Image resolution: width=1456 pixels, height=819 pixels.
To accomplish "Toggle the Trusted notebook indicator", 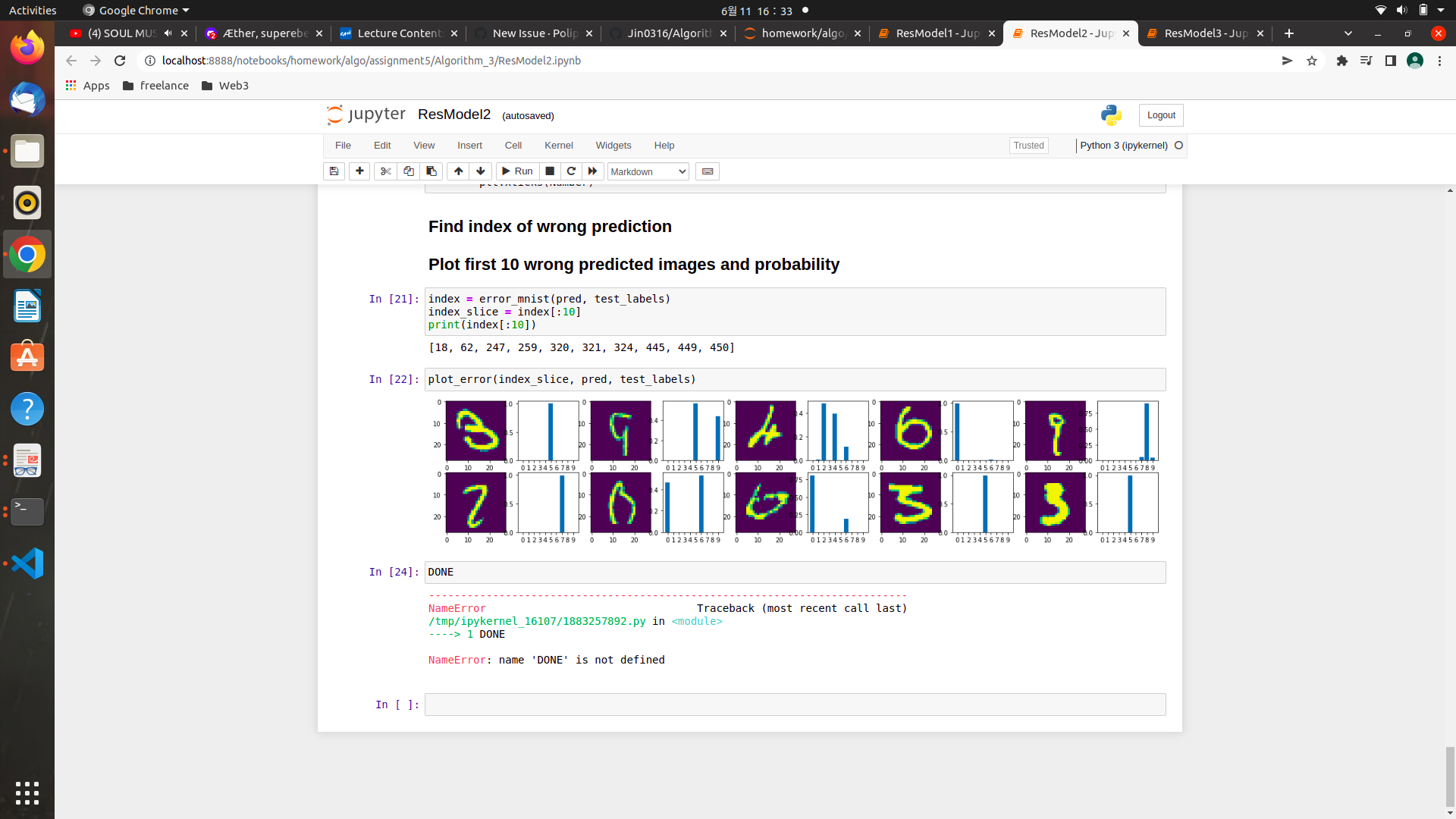I will (x=1028, y=146).
